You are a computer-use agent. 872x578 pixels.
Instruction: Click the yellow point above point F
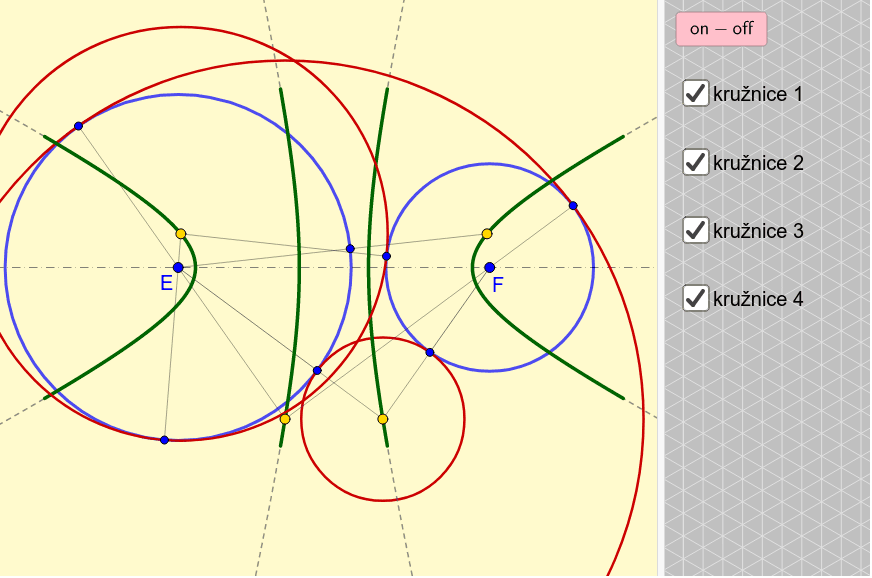coord(487,234)
